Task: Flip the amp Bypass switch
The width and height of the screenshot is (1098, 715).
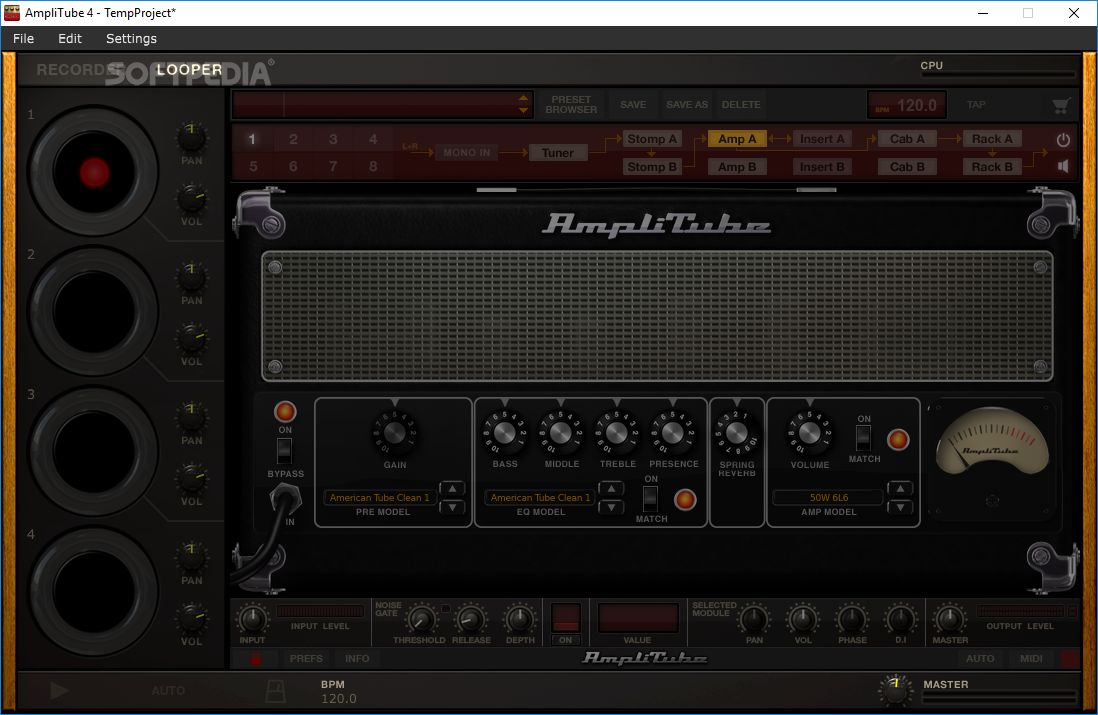Action: 284,451
